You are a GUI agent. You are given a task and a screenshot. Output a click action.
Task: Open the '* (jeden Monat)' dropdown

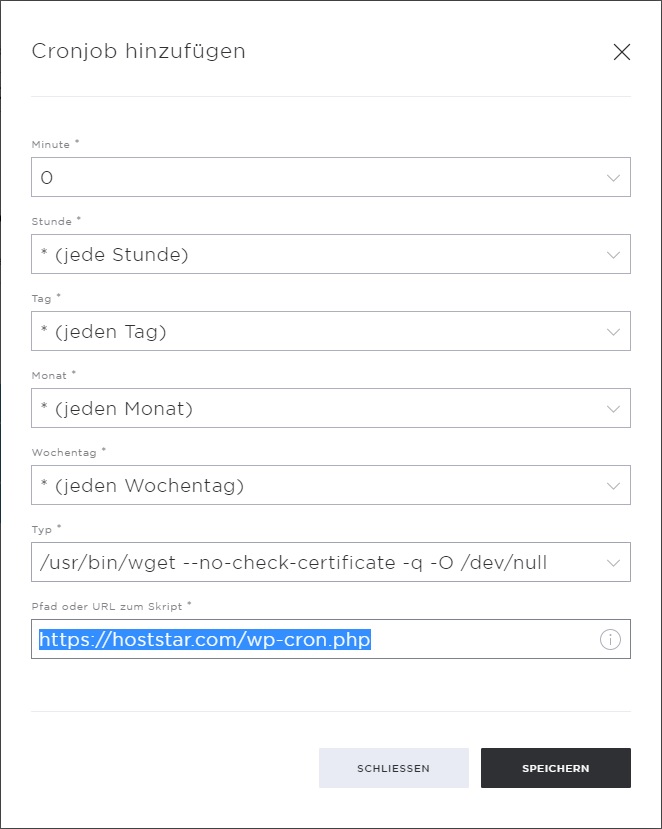[x=331, y=408]
